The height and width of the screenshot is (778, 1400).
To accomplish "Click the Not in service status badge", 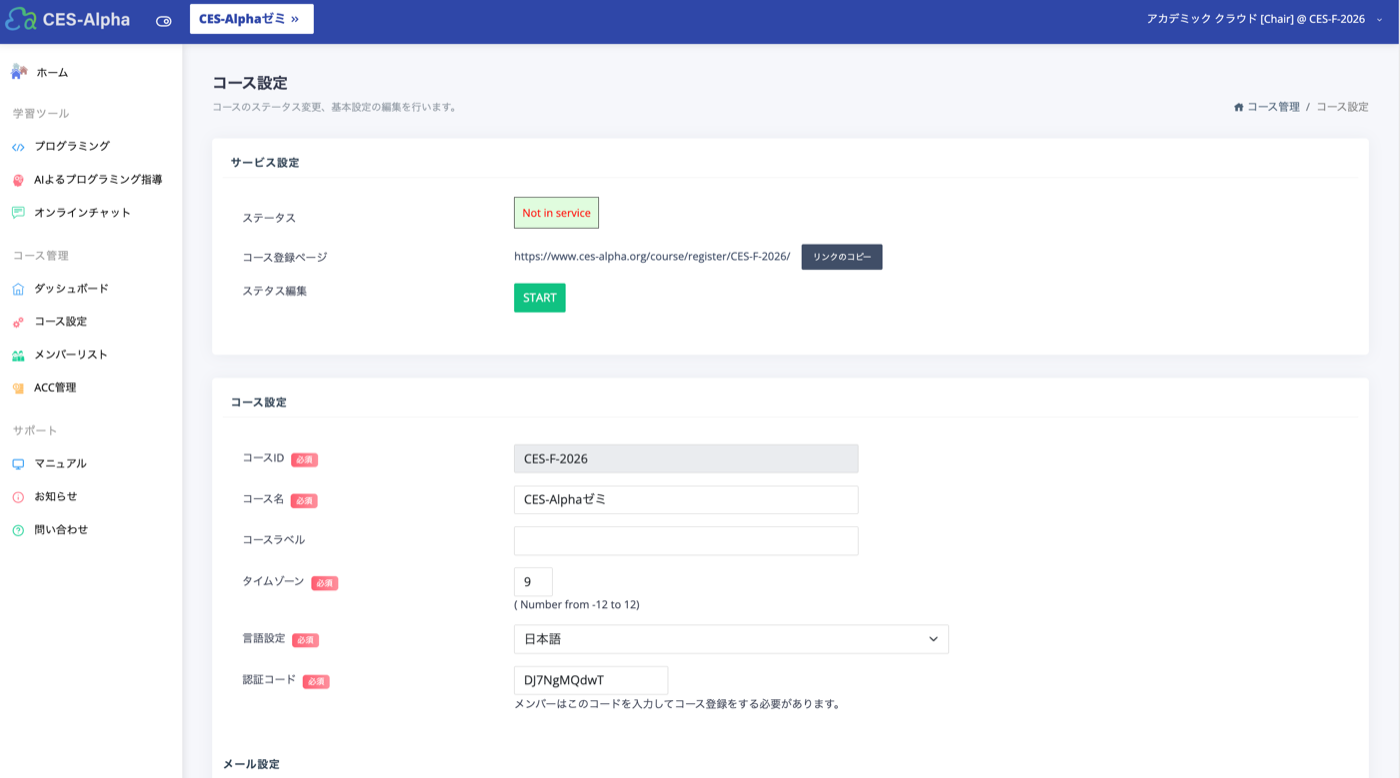I will click(556, 213).
